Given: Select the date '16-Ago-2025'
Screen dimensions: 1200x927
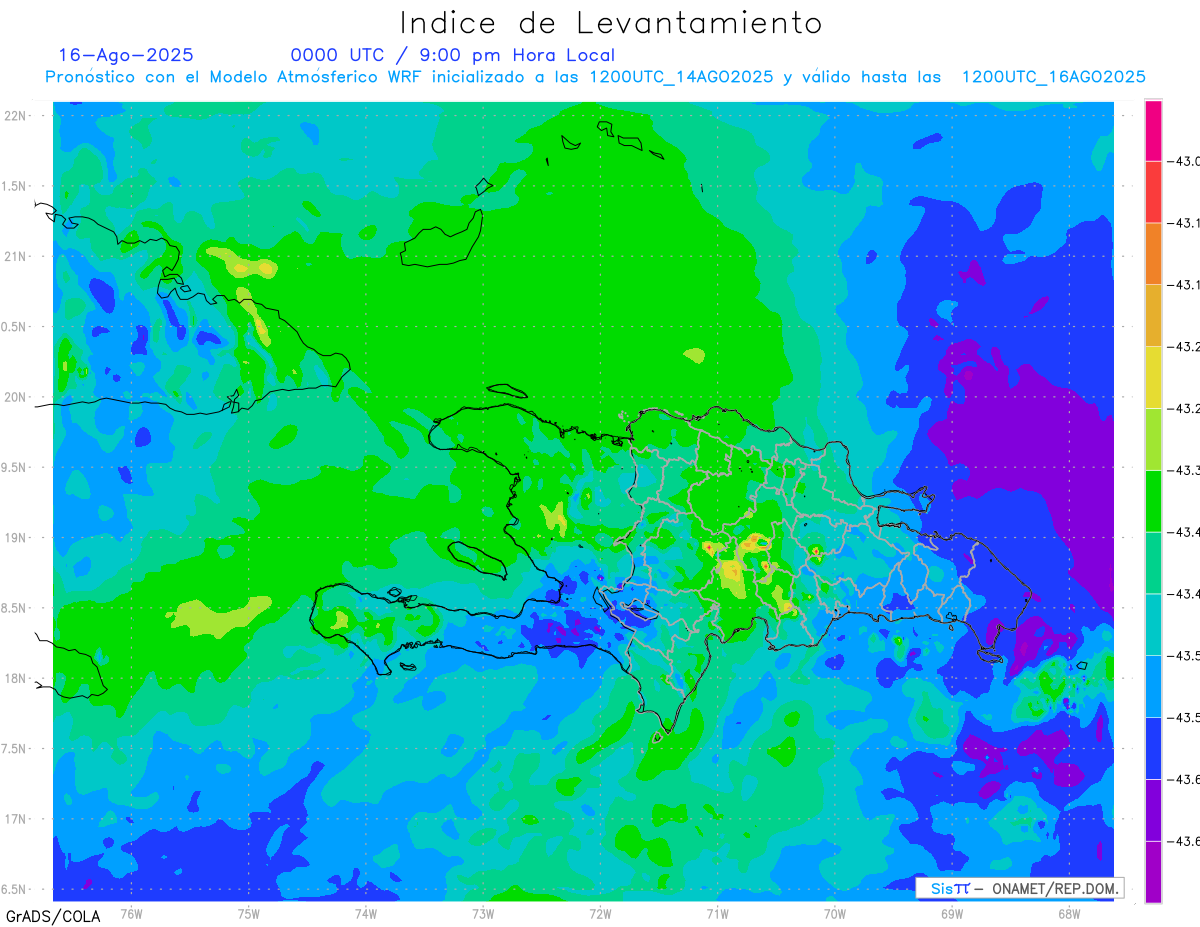Looking at the screenshot, I should (126, 55).
